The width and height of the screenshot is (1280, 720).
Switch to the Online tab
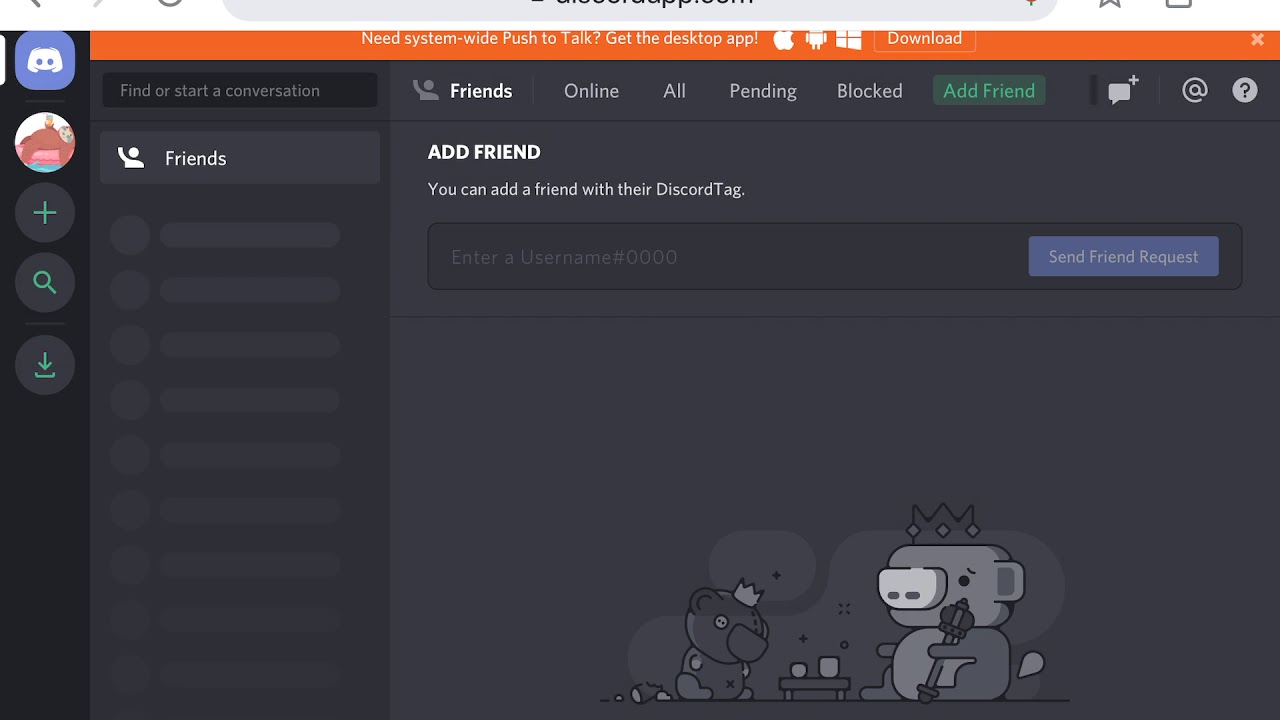coord(591,91)
